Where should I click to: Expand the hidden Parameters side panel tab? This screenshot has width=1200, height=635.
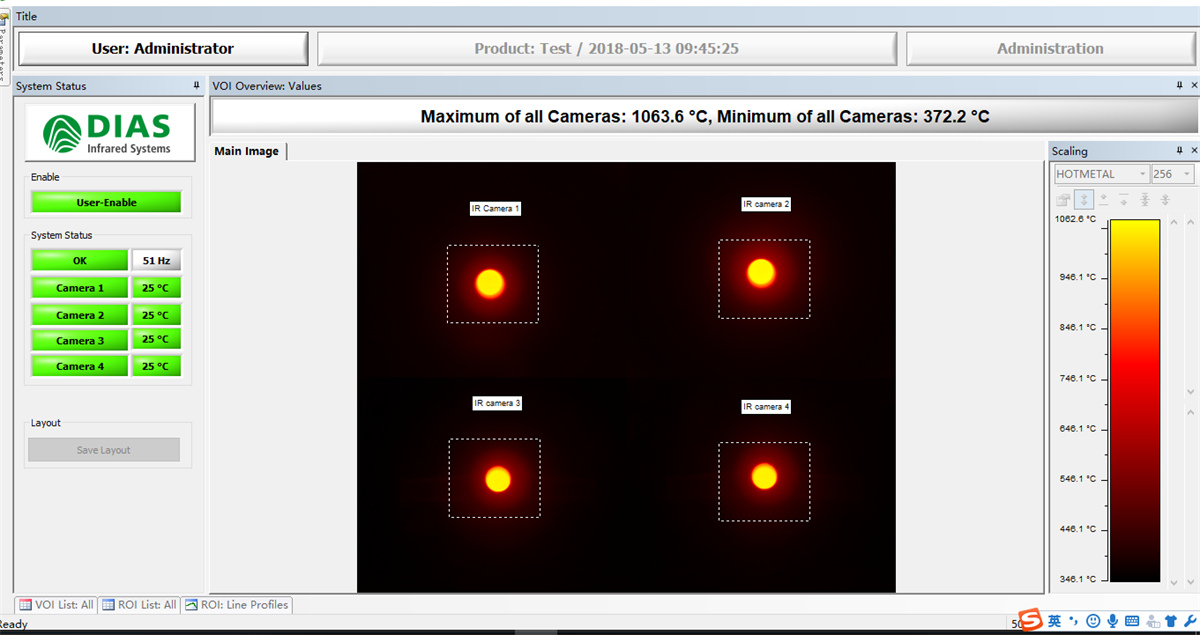coord(5,45)
